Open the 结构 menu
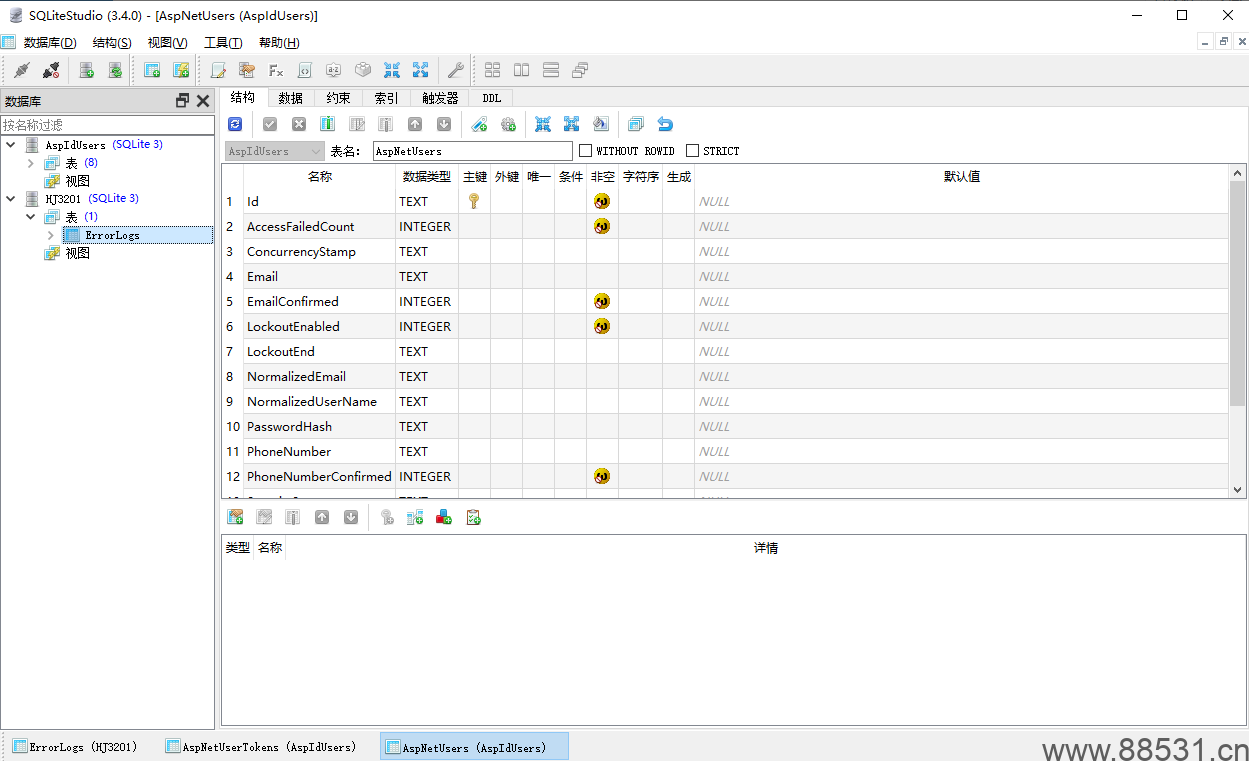This screenshot has width=1249, height=761. (x=111, y=42)
